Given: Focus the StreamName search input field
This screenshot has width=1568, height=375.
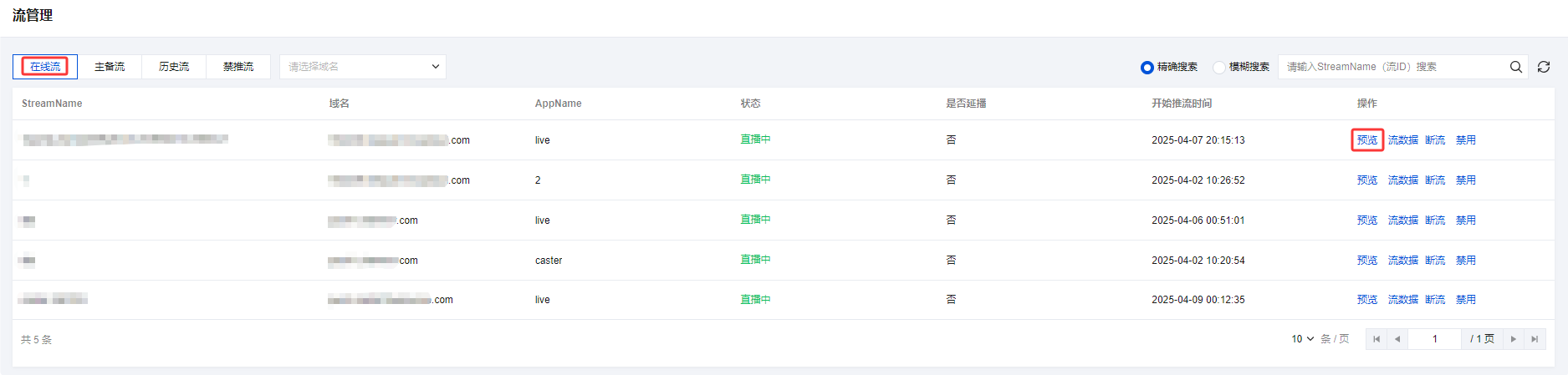Looking at the screenshot, I should [x=1392, y=67].
